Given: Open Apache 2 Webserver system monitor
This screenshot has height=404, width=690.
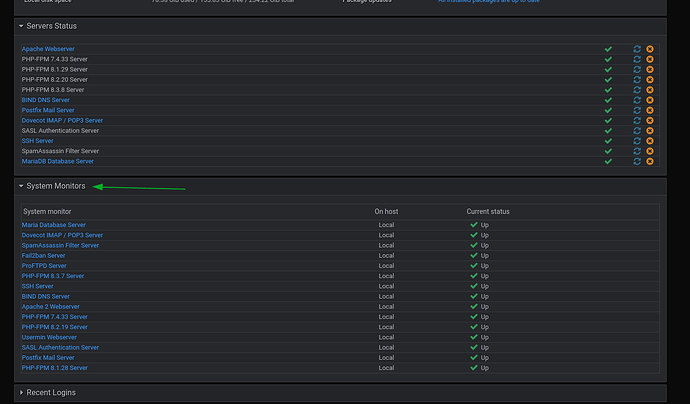Looking at the screenshot, I should [51, 306].
